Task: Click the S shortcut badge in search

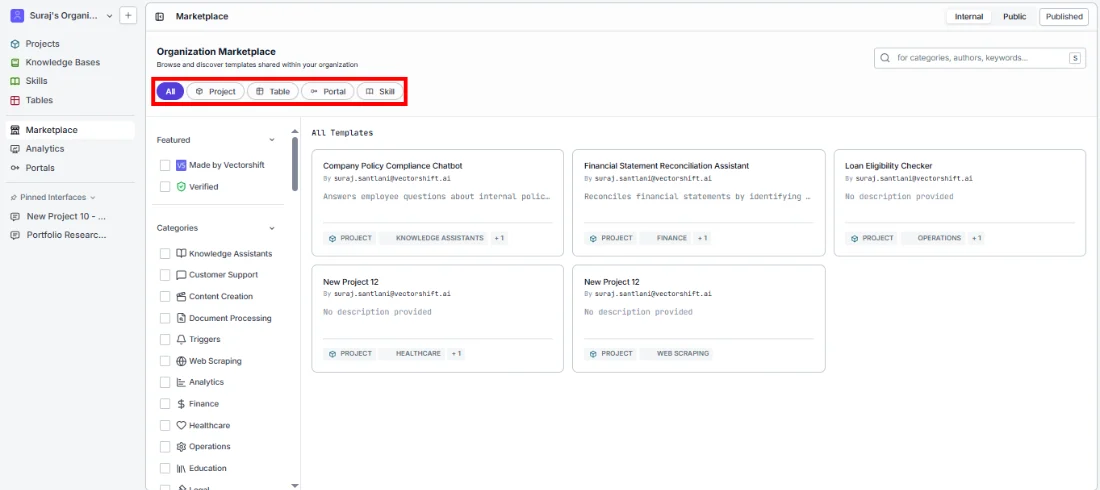Action: point(1074,58)
